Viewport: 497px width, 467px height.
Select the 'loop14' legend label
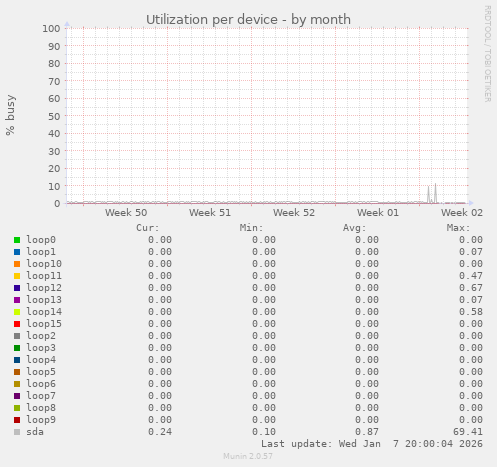click(44, 312)
